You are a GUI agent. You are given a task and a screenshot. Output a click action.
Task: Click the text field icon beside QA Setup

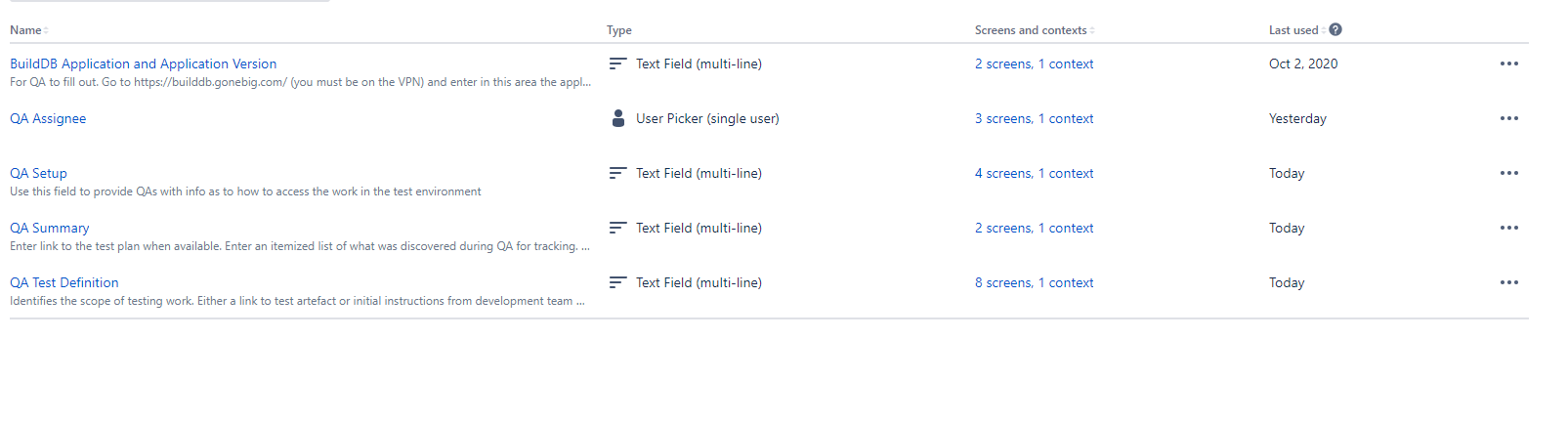click(617, 173)
